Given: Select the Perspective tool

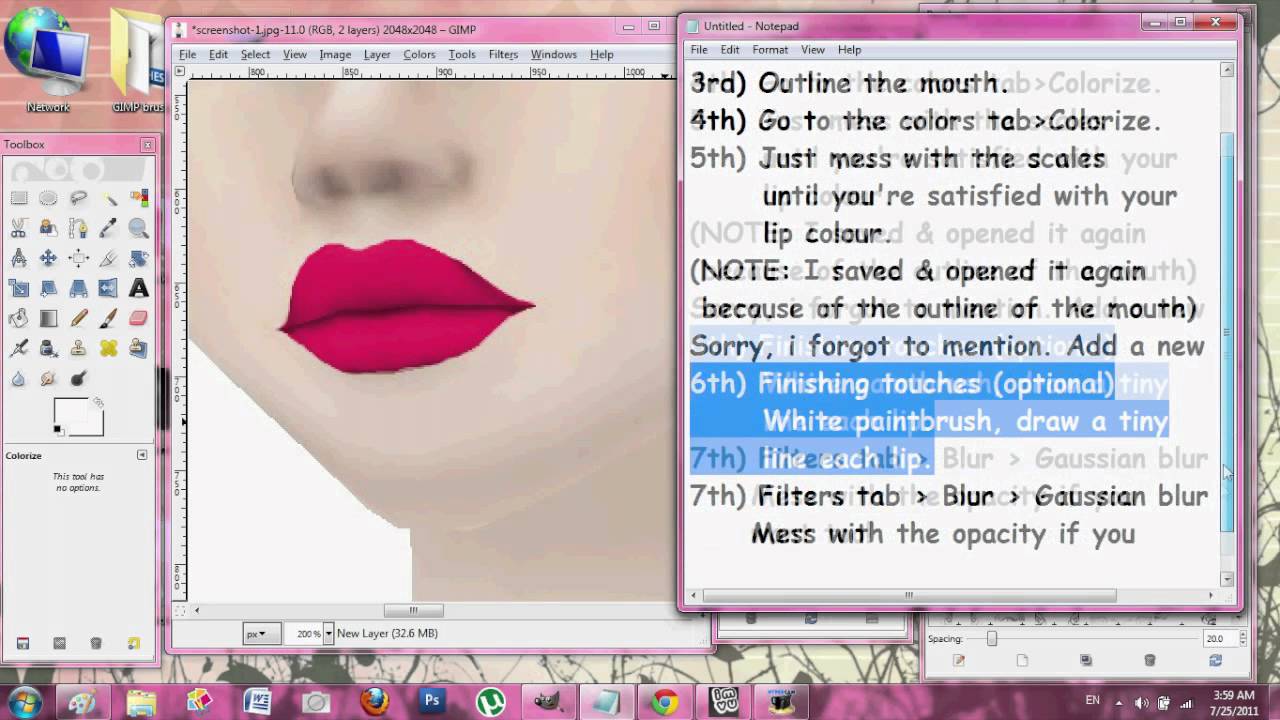Looking at the screenshot, I should 79,288.
